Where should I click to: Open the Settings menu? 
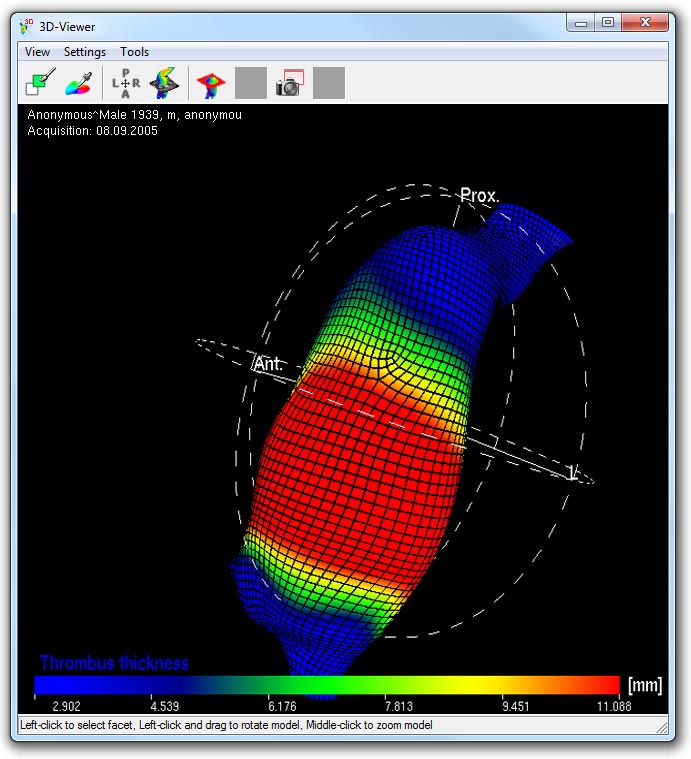pos(84,52)
